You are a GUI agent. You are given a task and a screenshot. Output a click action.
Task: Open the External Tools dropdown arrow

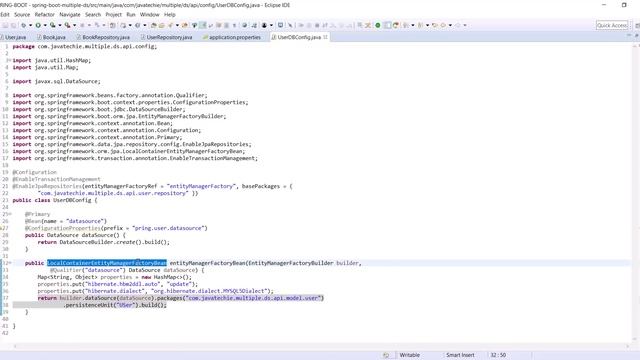pyautogui.click(x=74, y=25)
